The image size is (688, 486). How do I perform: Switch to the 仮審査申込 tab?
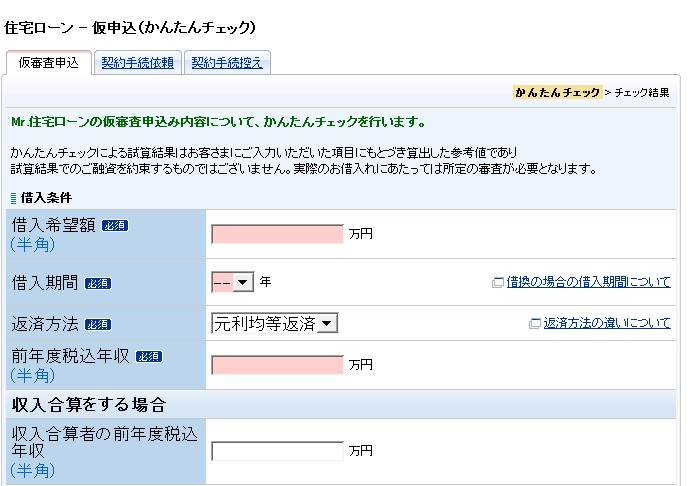[x=49, y=63]
